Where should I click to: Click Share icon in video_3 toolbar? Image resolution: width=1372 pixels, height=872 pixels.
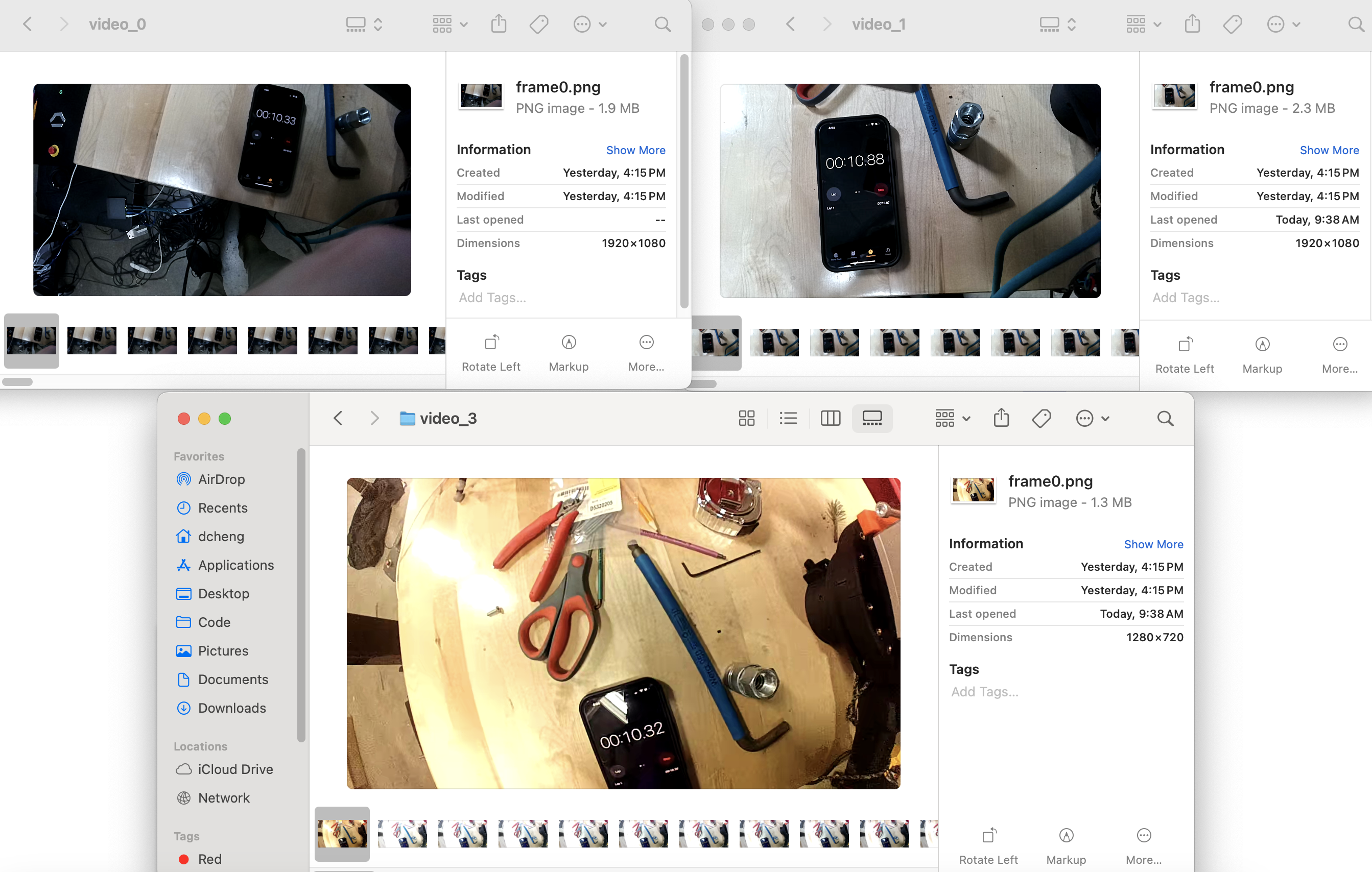pyautogui.click(x=1001, y=419)
